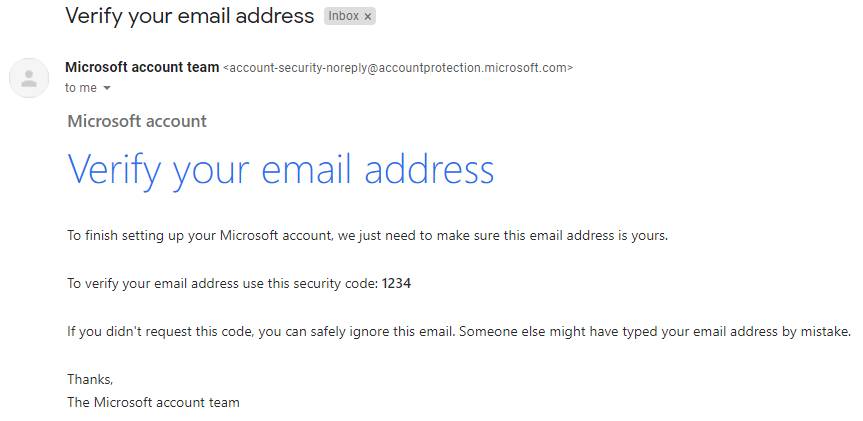Click "The Microsoft account team" signature
This screenshot has height=421, width=863.
[154, 402]
